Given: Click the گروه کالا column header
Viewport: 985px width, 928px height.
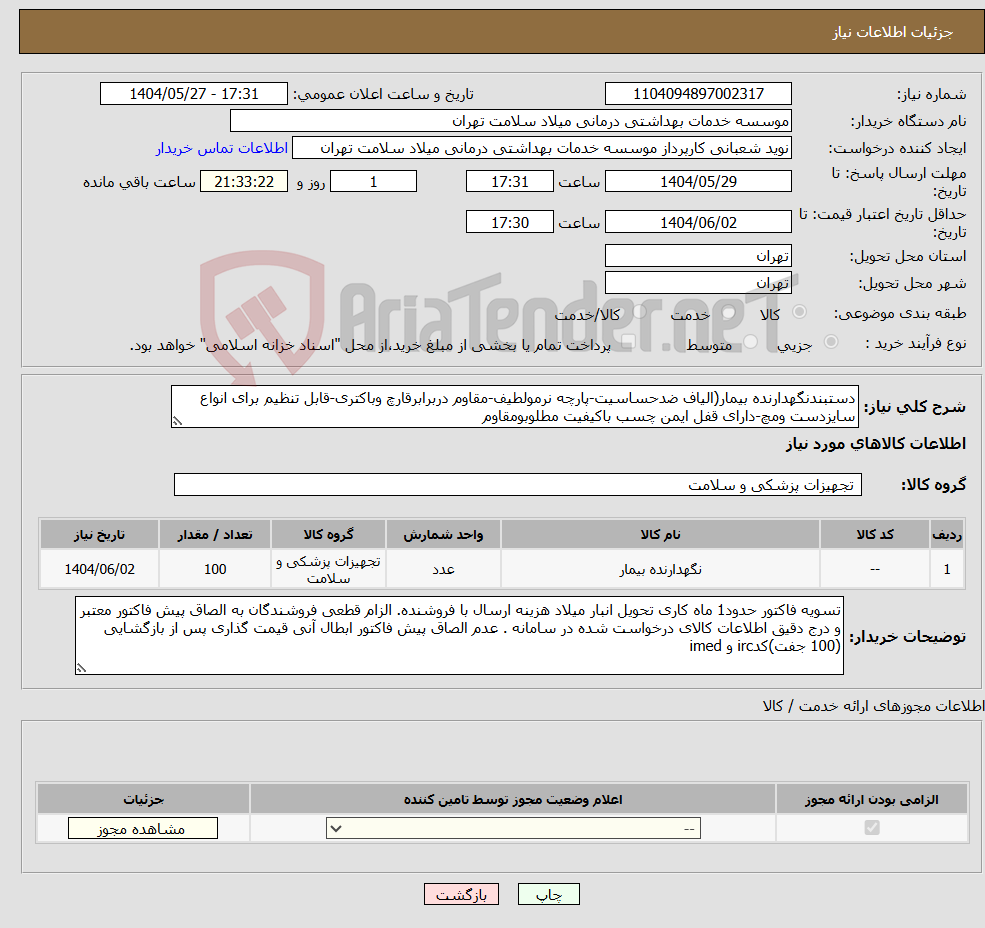Looking at the screenshot, I should click(x=328, y=535).
